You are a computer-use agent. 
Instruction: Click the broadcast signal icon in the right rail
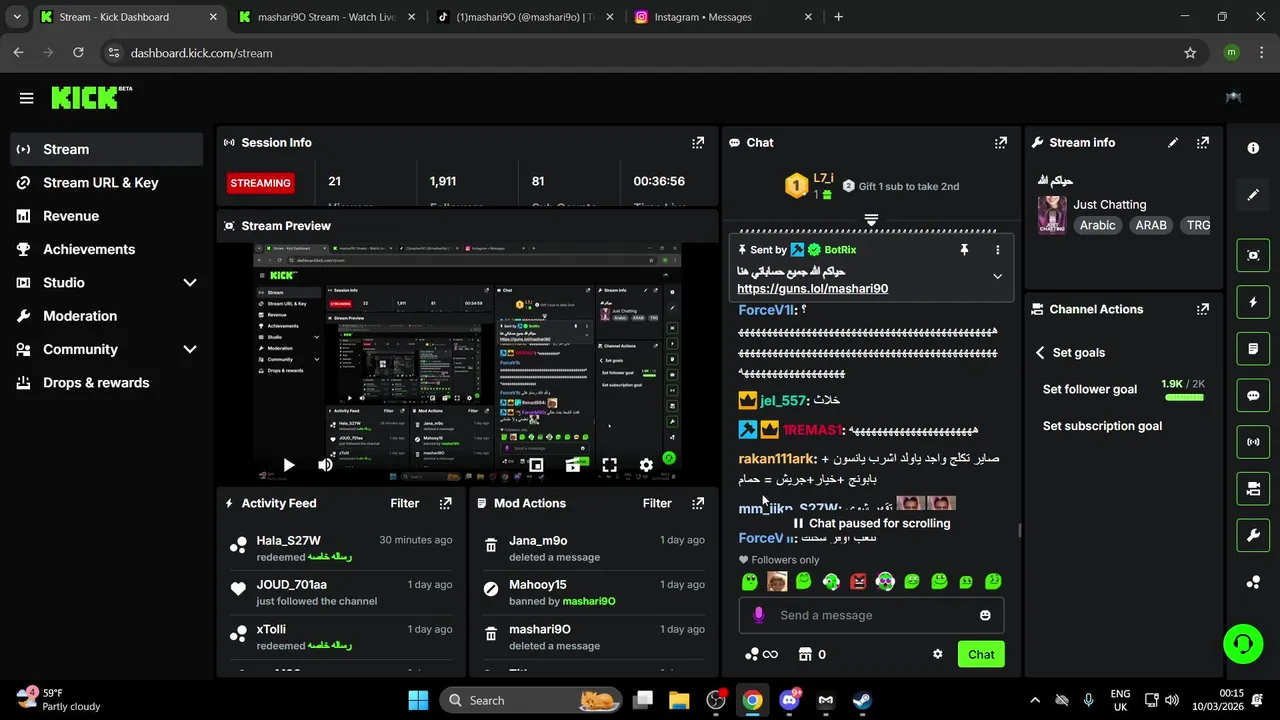pos(1253,442)
